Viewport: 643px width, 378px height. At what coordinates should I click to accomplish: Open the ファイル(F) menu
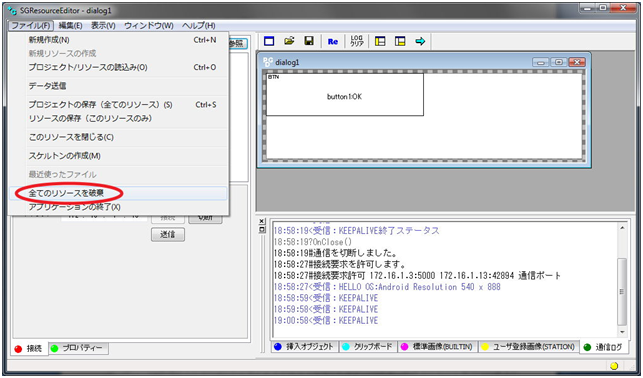pos(31,25)
